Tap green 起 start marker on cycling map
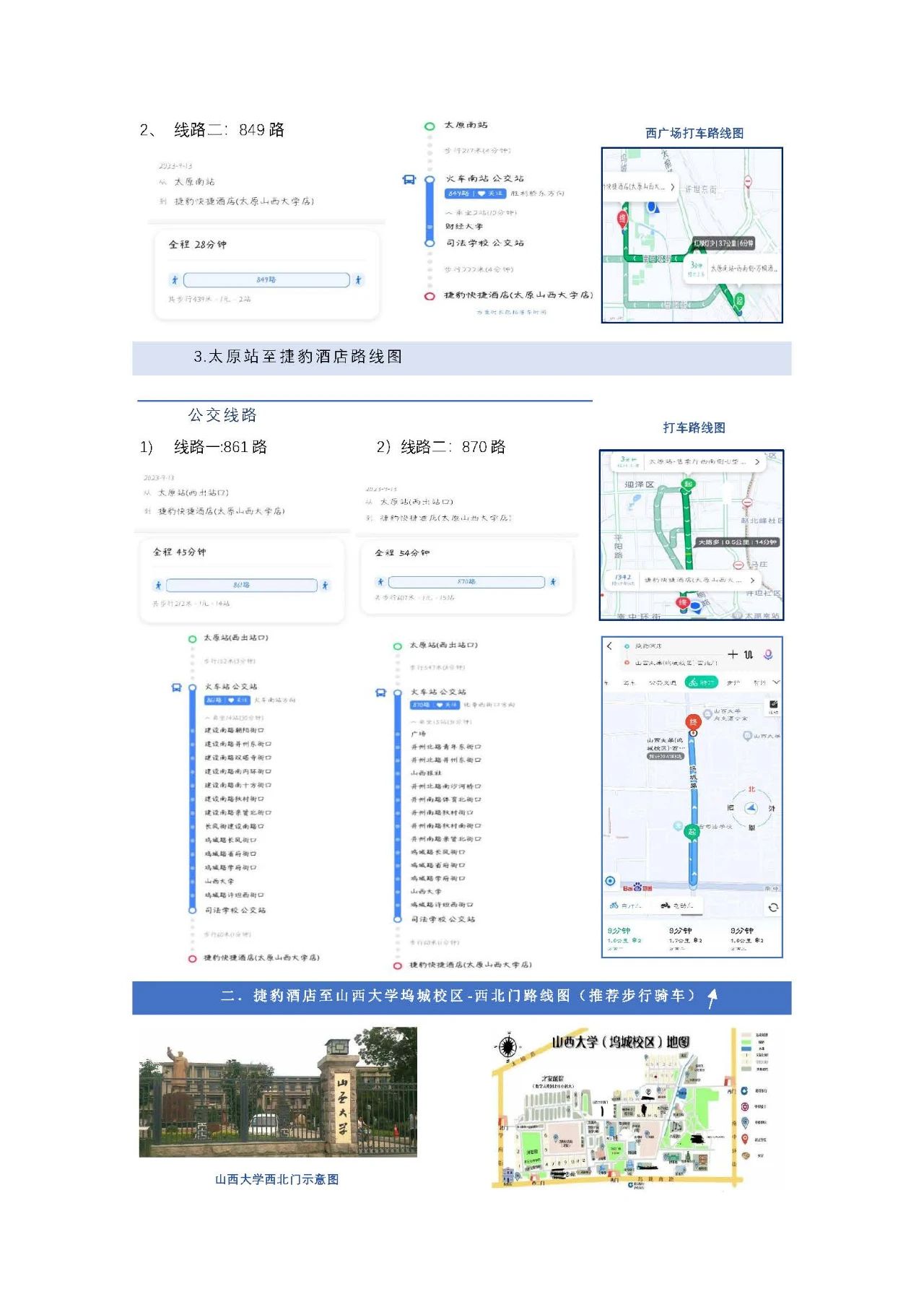This screenshot has height=1307, width=924. coord(692,832)
